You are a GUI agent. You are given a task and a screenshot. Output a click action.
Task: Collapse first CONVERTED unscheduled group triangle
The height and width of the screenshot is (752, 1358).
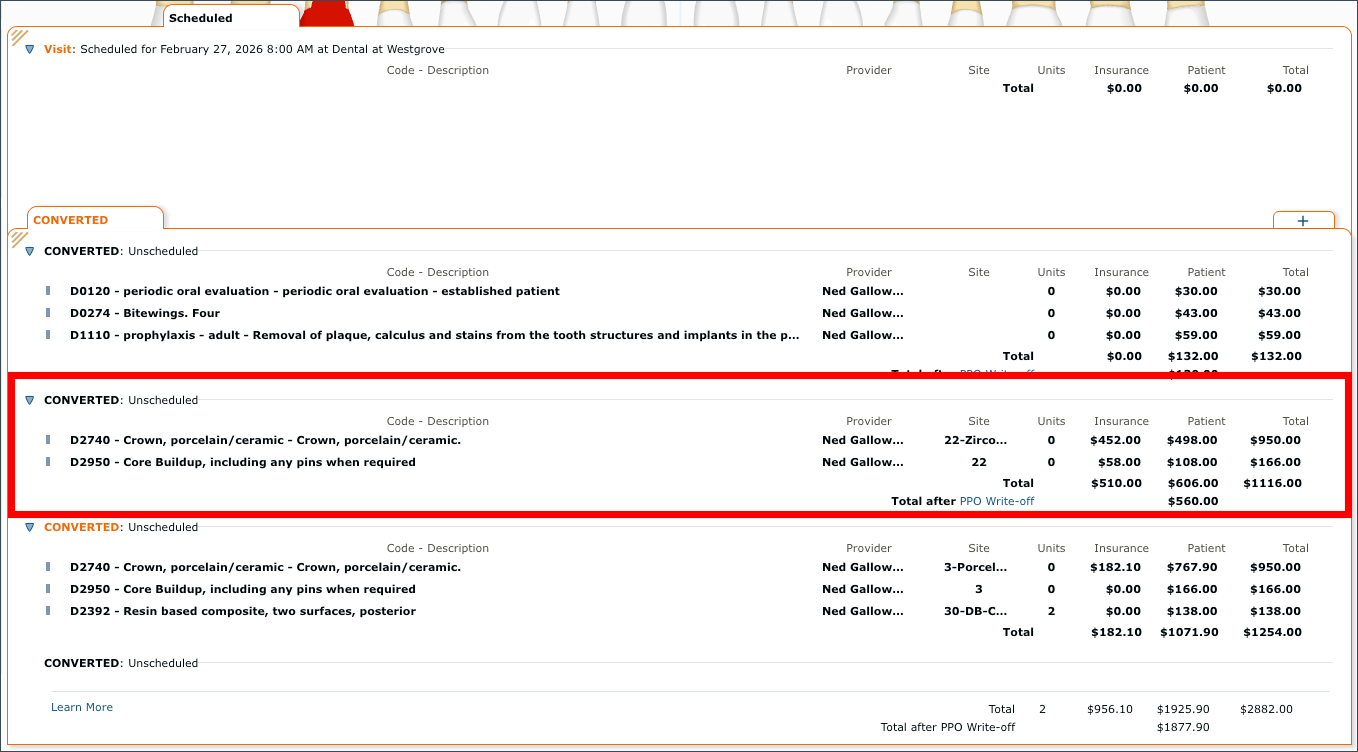click(x=29, y=251)
